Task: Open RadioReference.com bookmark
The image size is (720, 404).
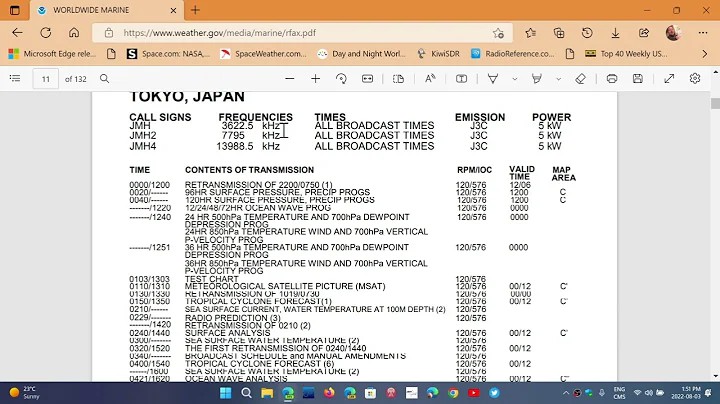Action: click(x=513, y=54)
